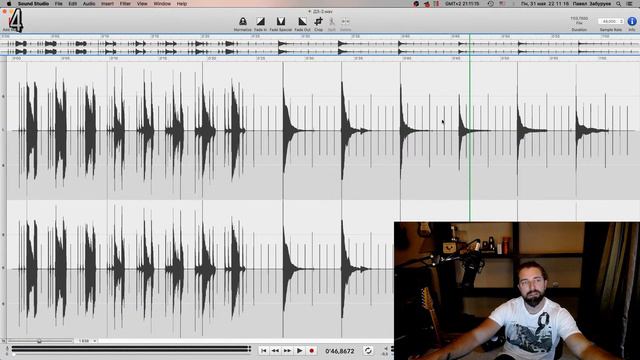
Task: Open the Fade Special tool
Action: coord(281,24)
